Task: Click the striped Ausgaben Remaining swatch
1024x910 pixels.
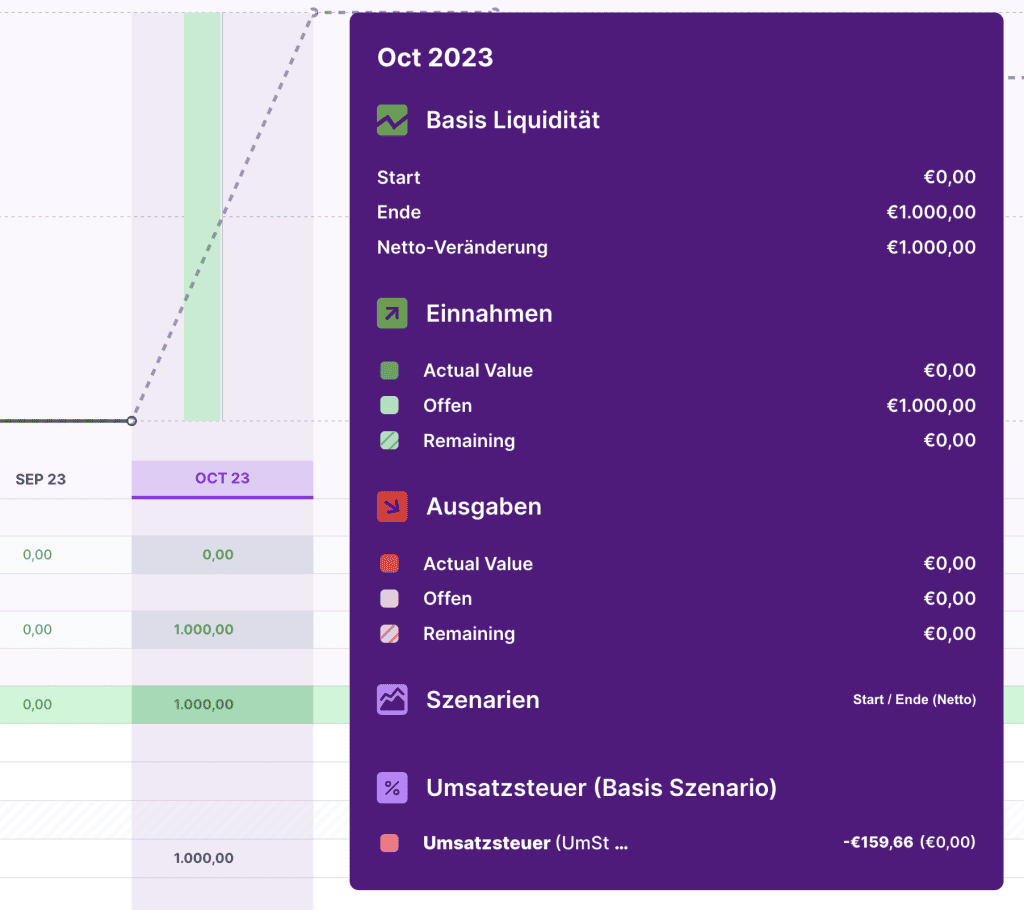Action: point(390,634)
